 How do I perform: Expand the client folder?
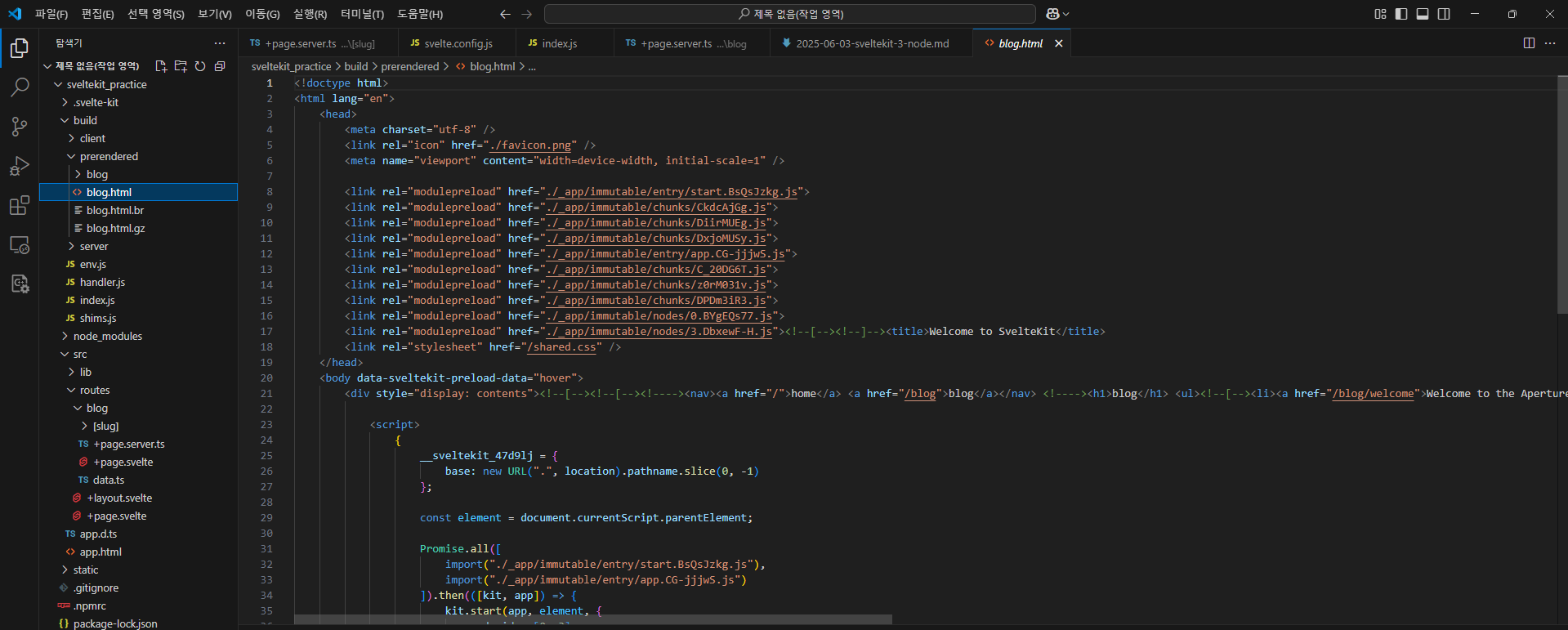coord(71,138)
